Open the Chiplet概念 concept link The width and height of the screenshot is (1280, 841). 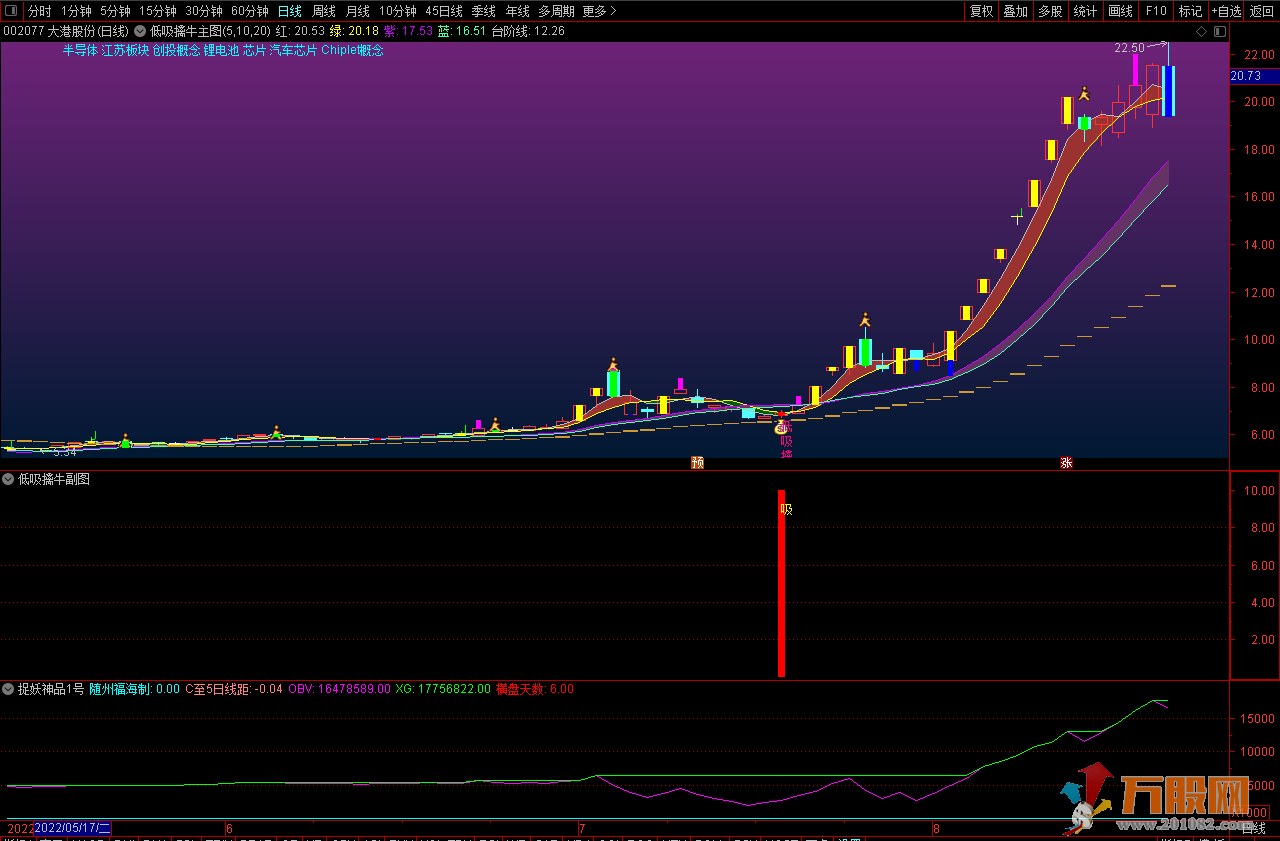[352, 50]
